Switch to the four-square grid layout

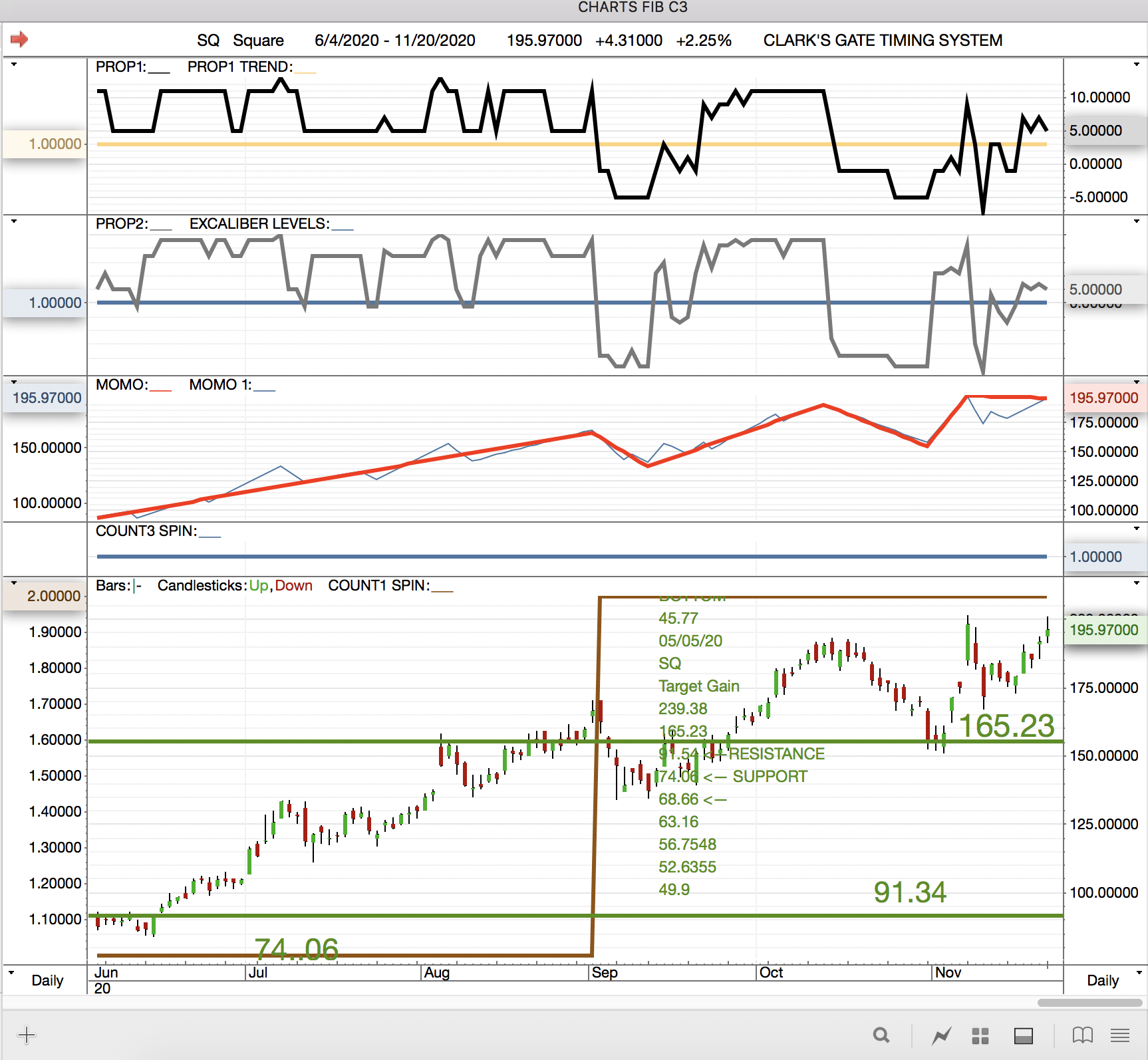[x=980, y=1035]
